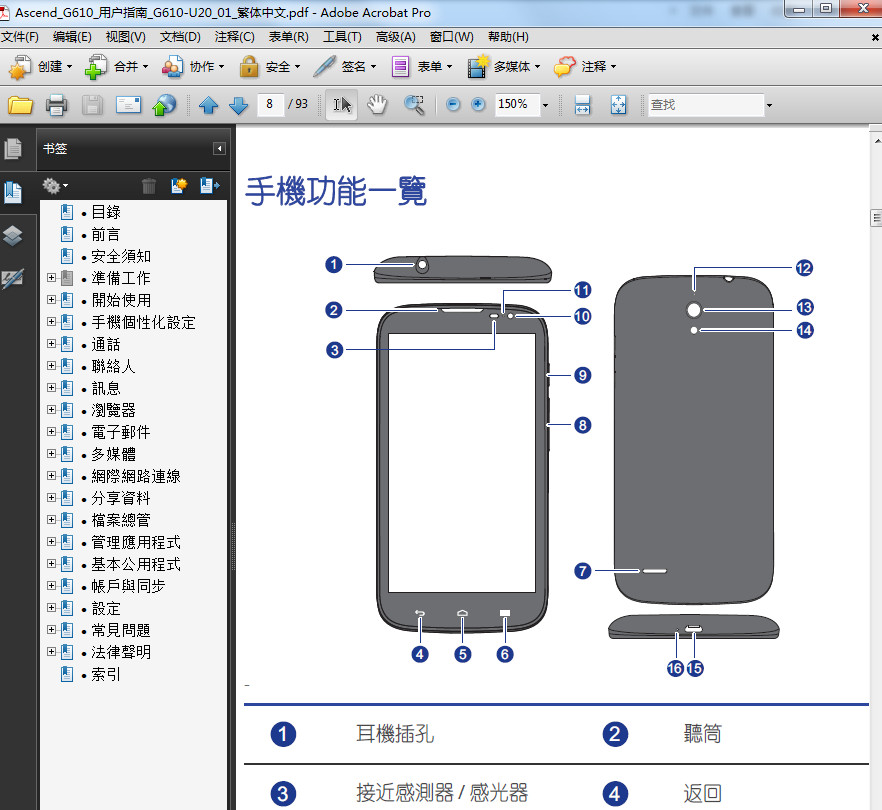Choose the Marquee Zoom tool
882x810 pixels.
(415, 105)
